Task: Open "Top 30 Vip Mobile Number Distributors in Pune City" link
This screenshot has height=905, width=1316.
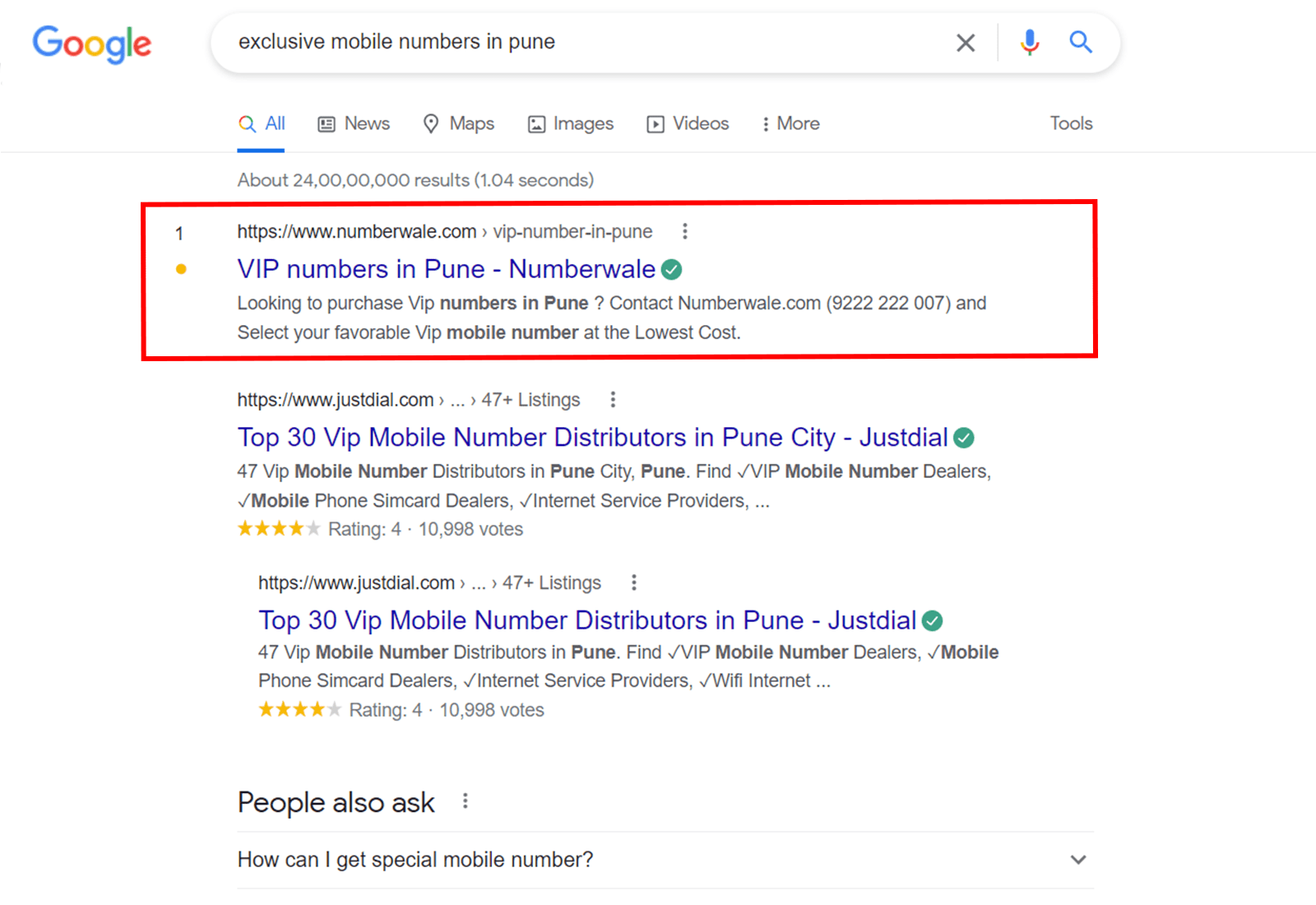Action: pyautogui.click(x=592, y=438)
